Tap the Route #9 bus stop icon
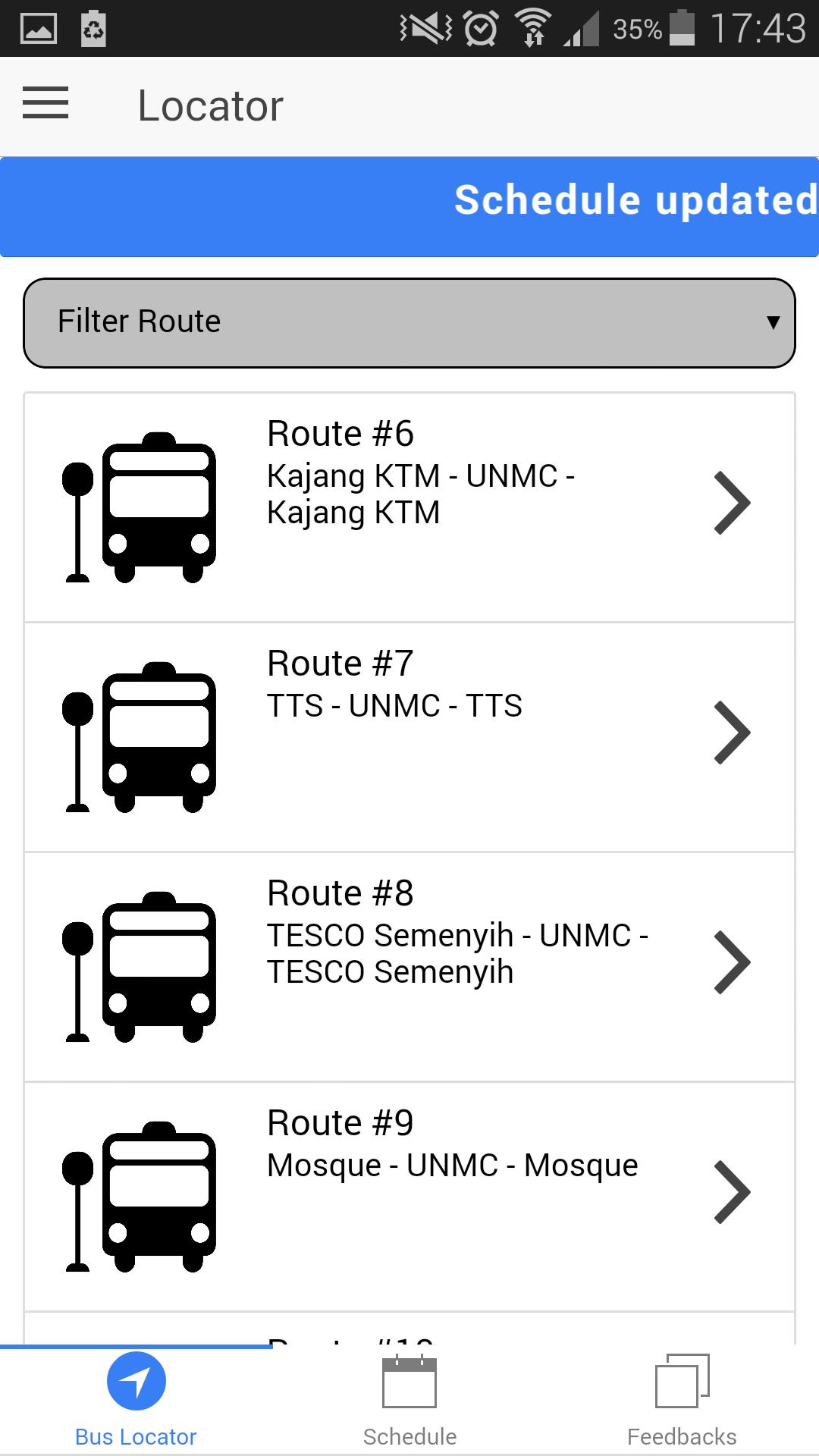This screenshot has width=819, height=1456. point(139,1197)
